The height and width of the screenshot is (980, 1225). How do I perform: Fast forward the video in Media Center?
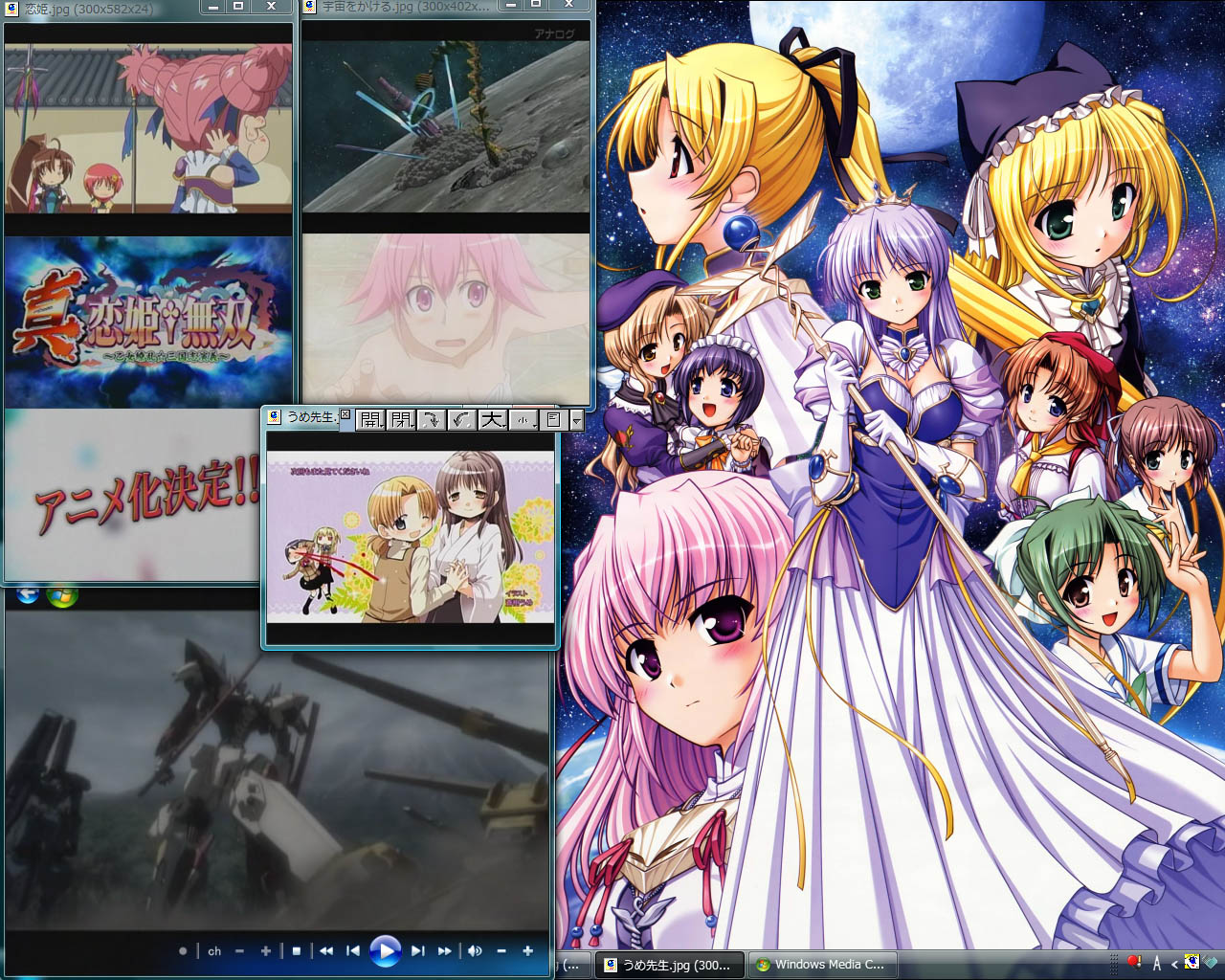click(444, 951)
